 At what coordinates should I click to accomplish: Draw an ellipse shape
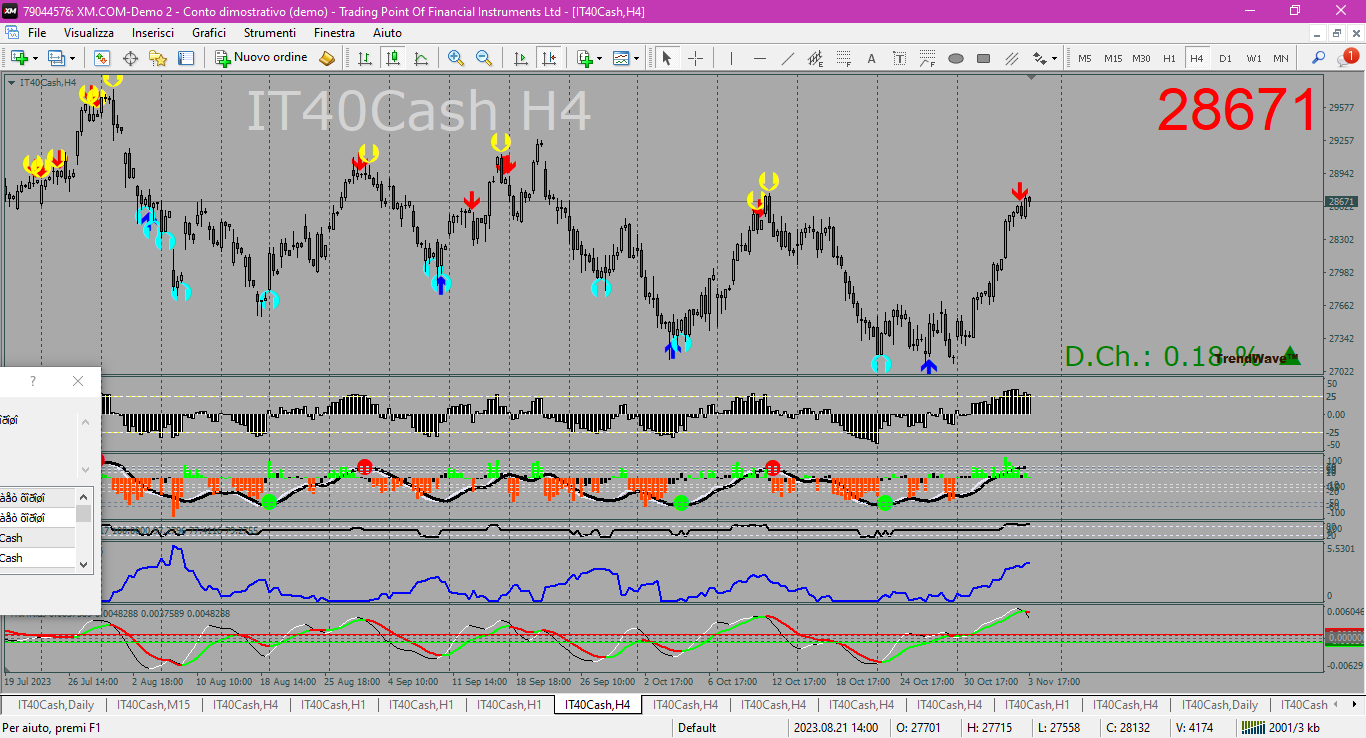pyautogui.click(x=956, y=58)
